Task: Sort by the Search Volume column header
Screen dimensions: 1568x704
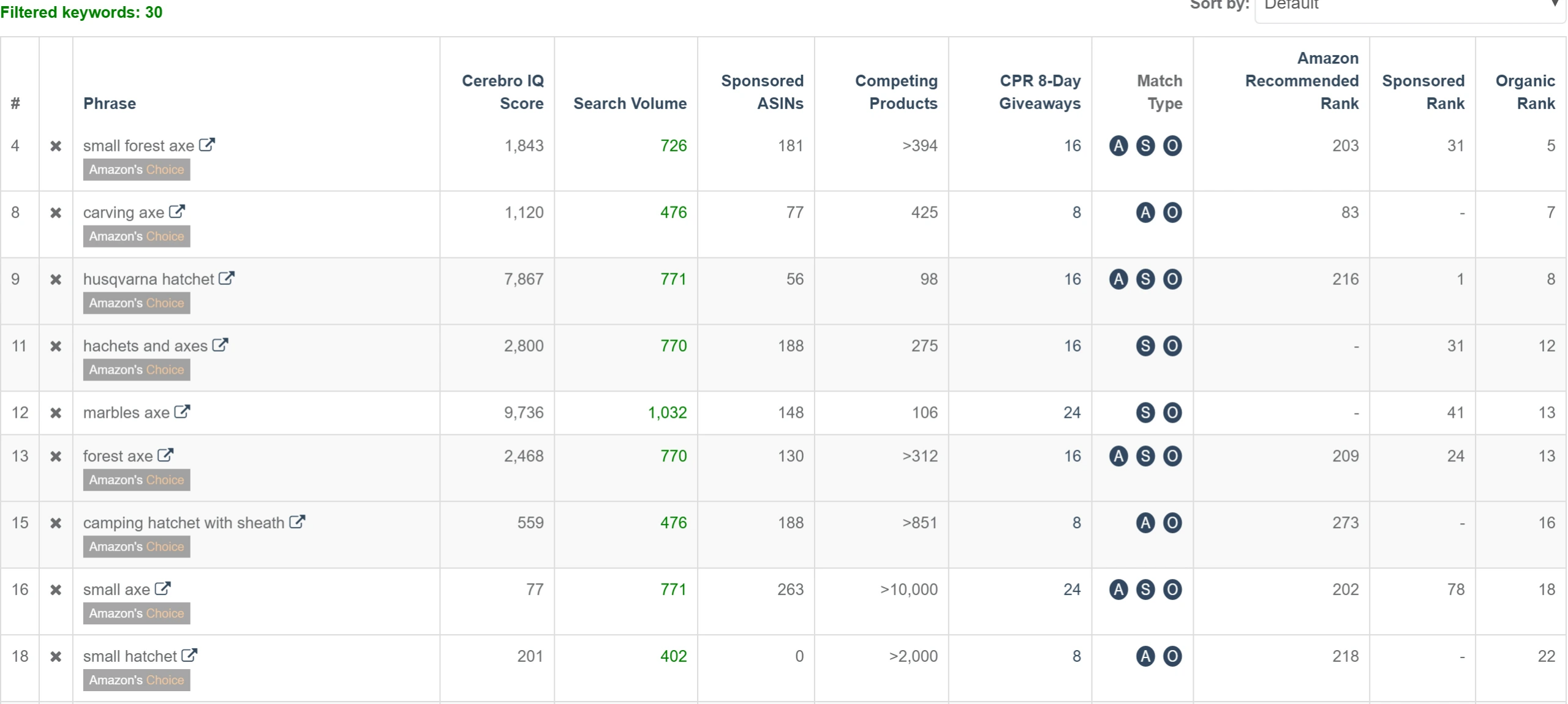Action: (630, 104)
